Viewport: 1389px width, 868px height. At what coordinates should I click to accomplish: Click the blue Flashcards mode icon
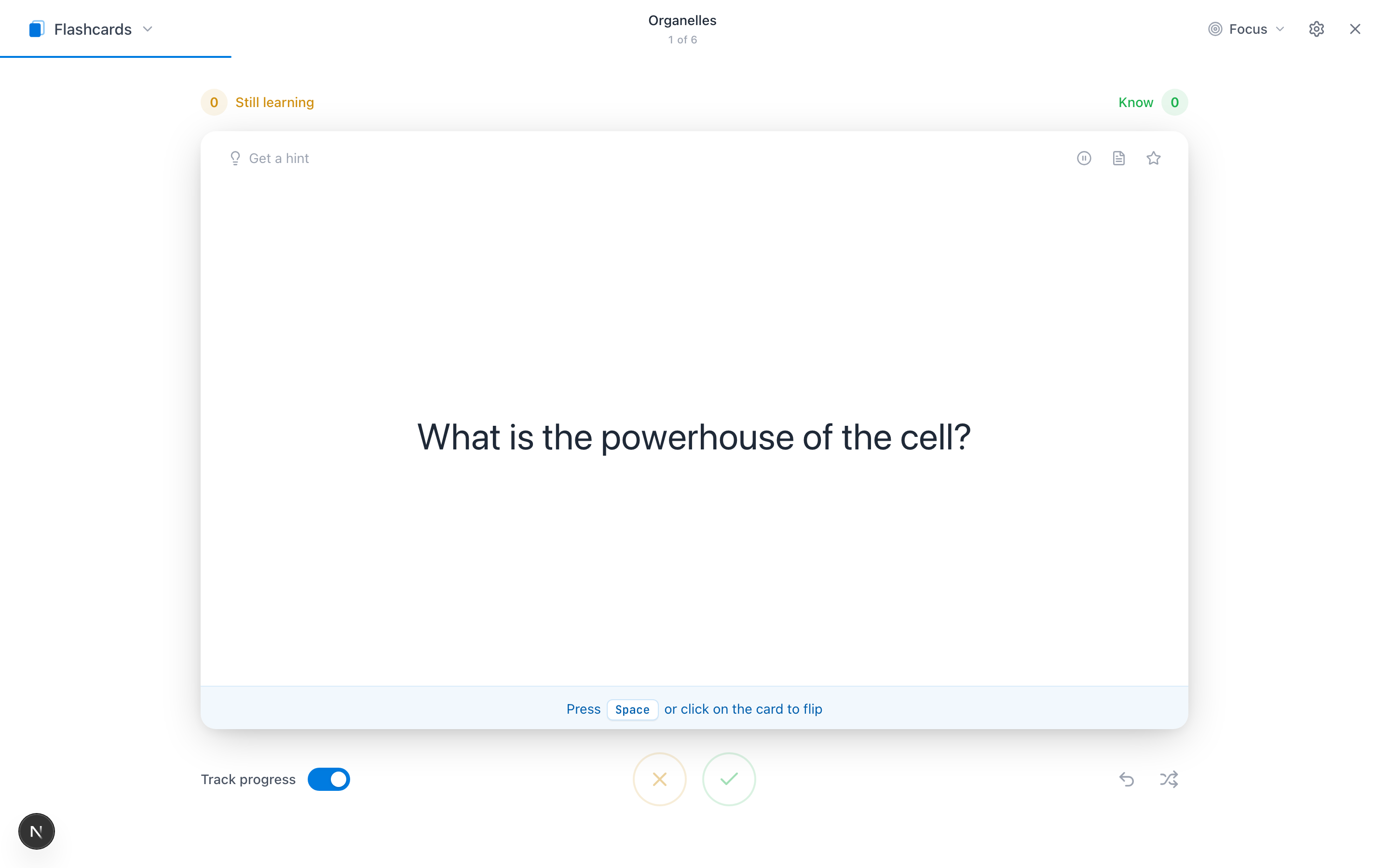coord(37,29)
